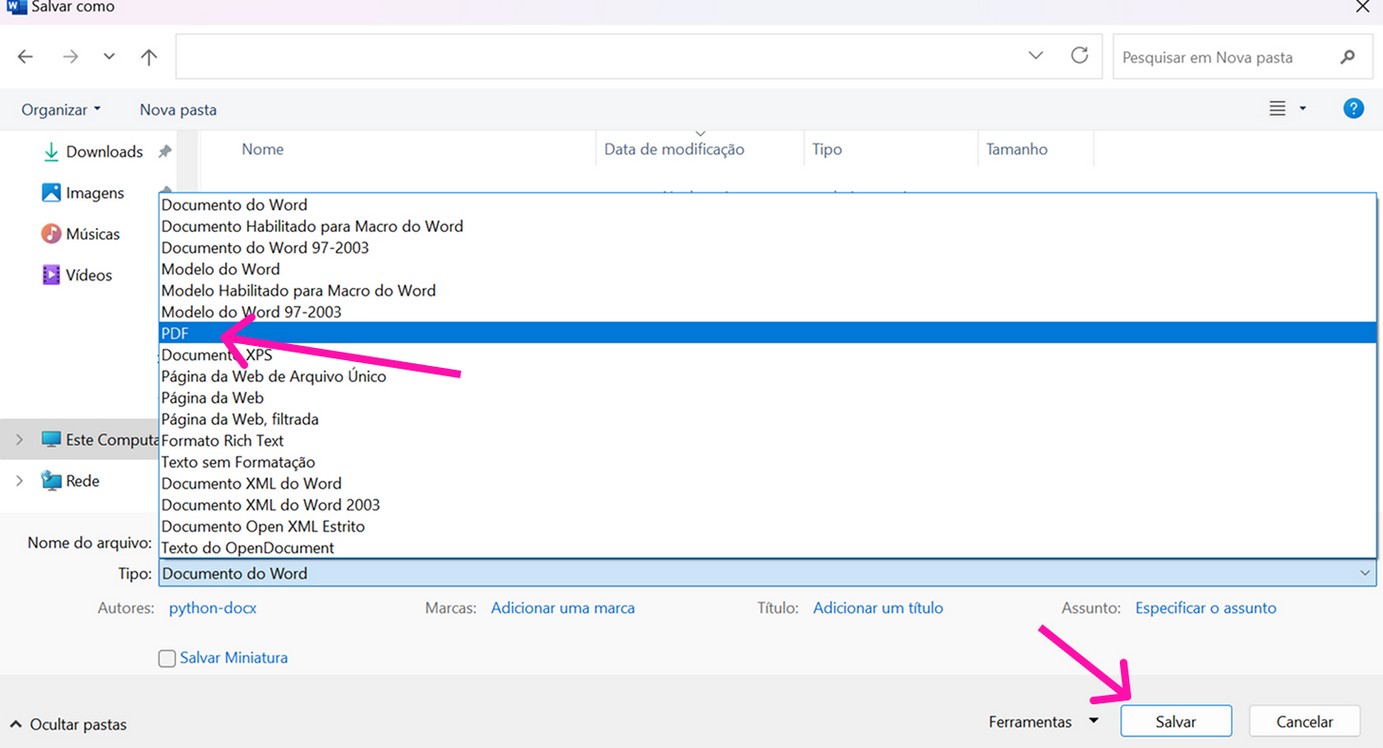Image resolution: width=1383 pixels, height=748 pixels.
Task: Select Texto do OpenDocument option
Action: 767,548
